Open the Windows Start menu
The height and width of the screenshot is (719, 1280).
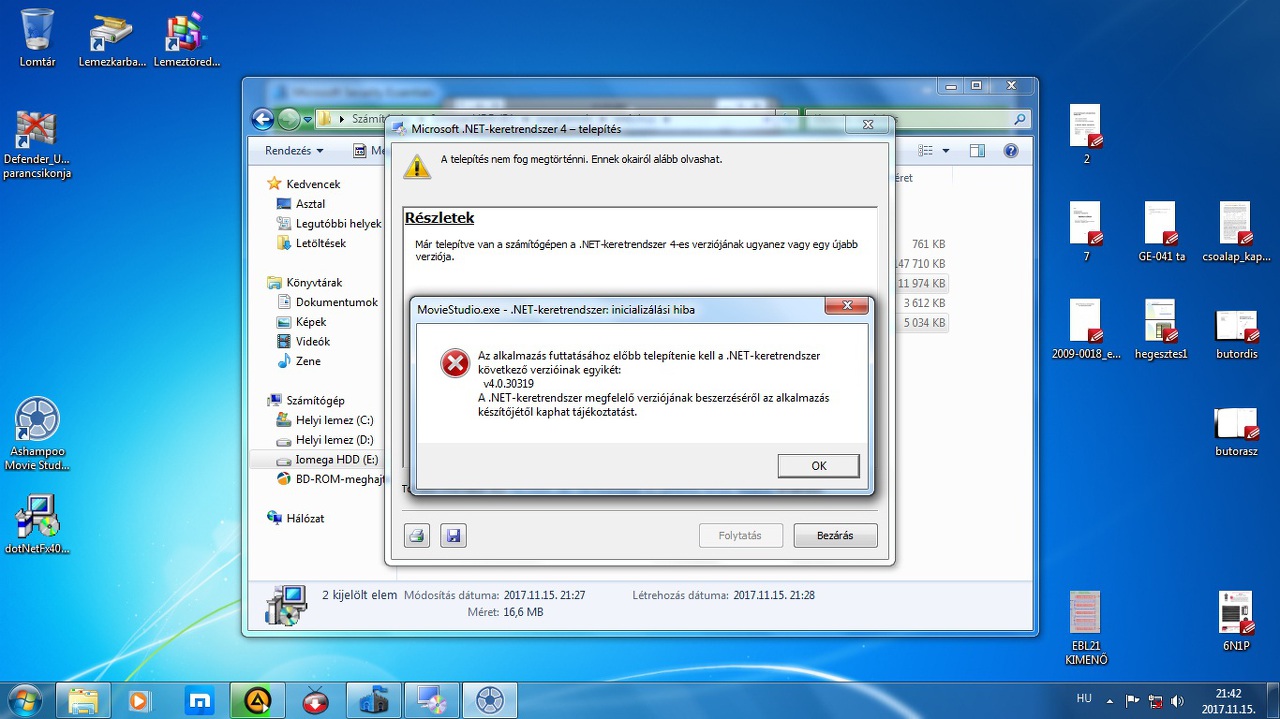click(x=24, y=700)
